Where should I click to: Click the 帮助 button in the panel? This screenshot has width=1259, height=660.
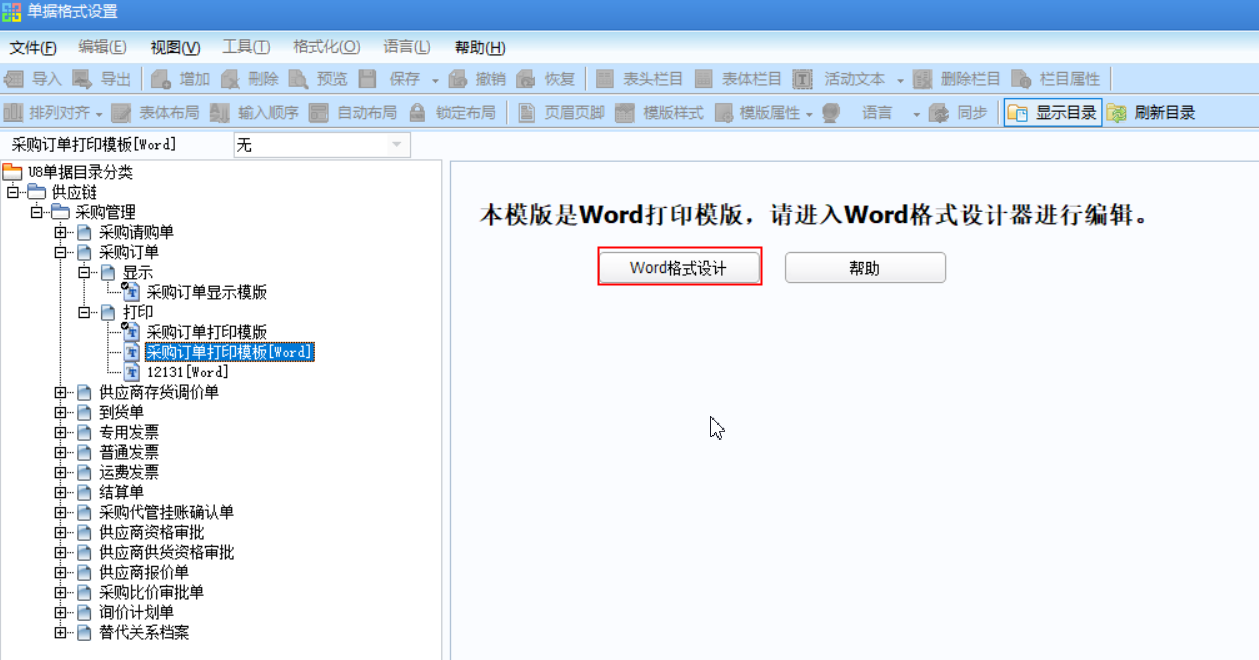pos(865,267)
